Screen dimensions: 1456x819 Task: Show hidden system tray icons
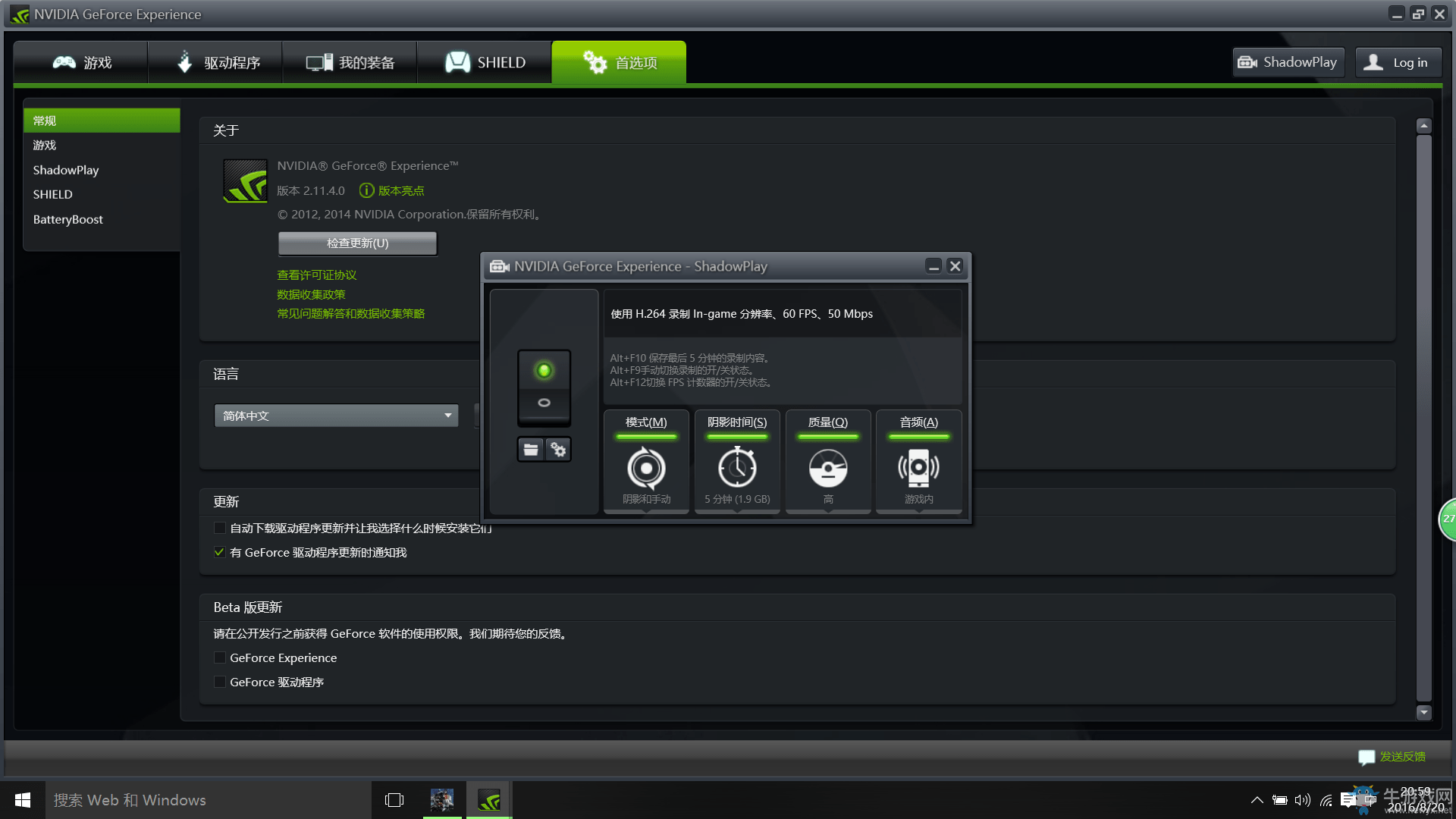click(x=1257, y=800)
